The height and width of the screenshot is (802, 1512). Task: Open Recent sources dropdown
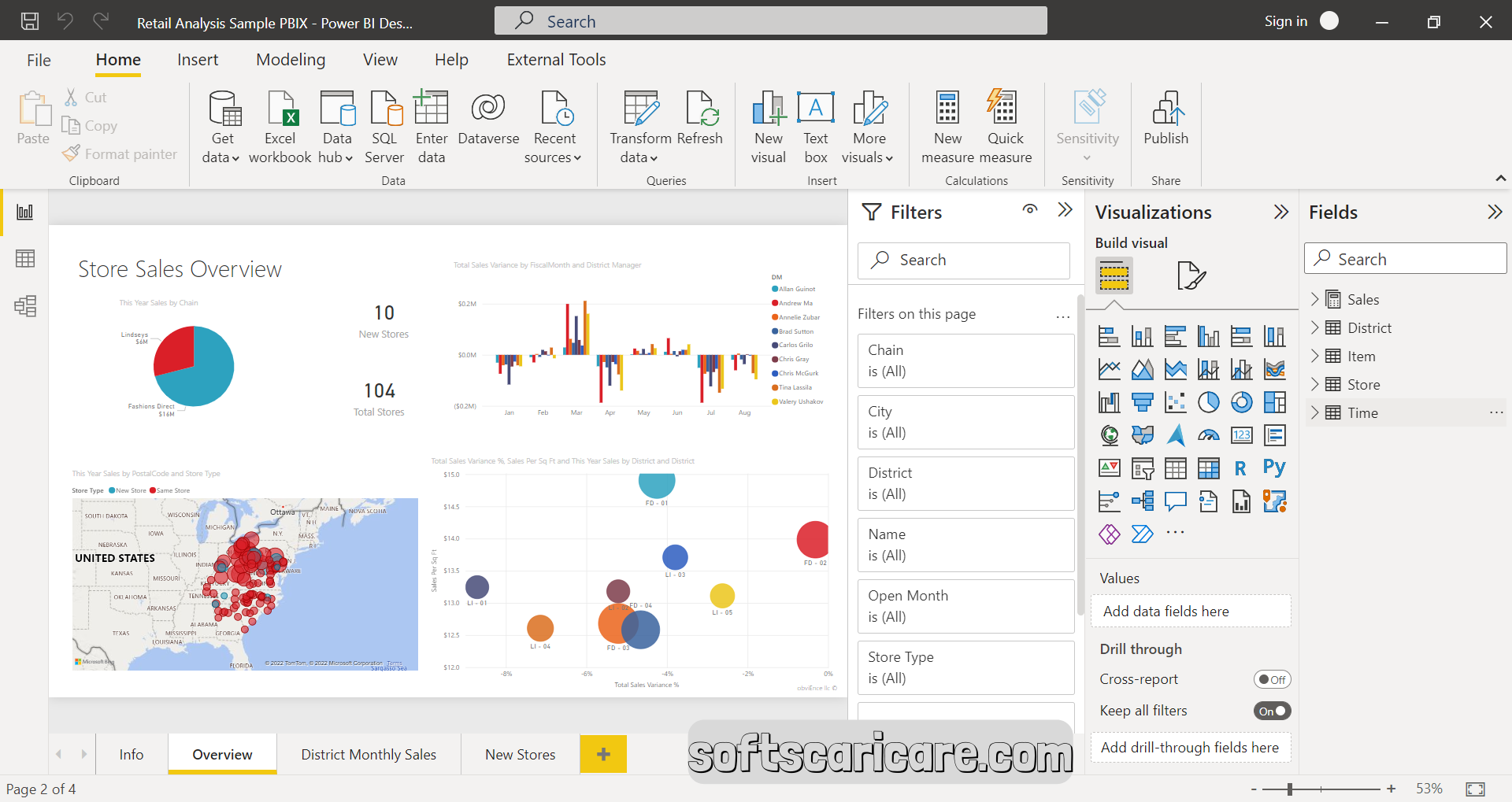[554, 127]
